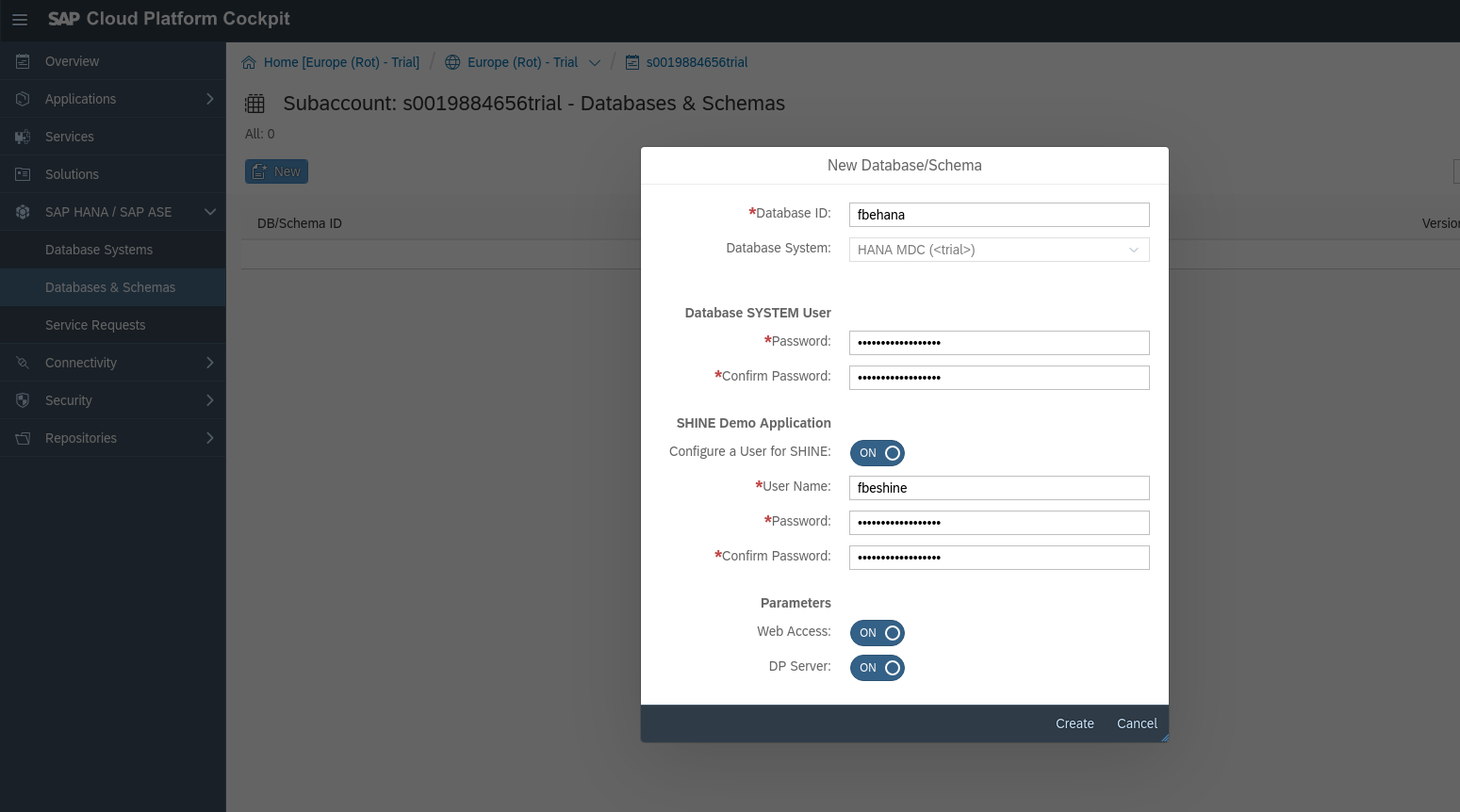Click the Solutions sidebar icon
1460x812 pixels.
point(23,174)
